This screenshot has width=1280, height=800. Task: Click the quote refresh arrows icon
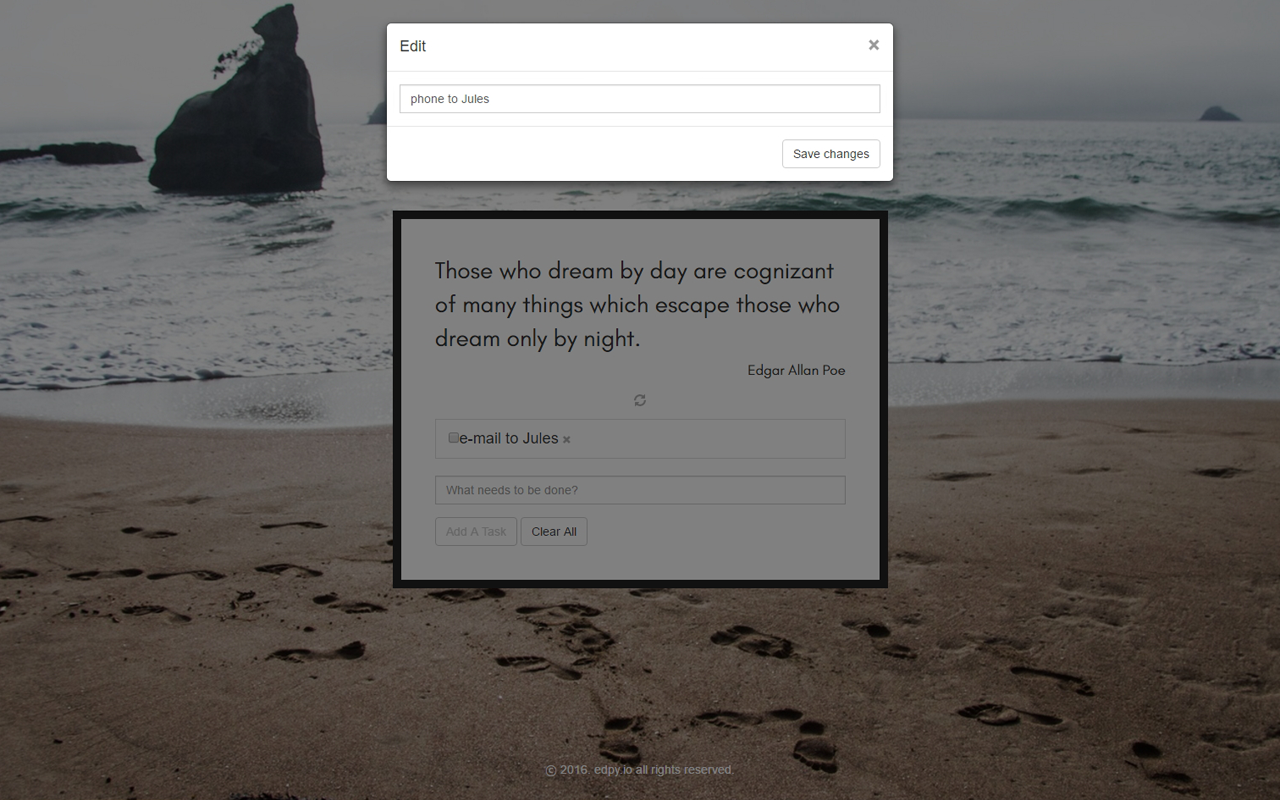[639, 399]
